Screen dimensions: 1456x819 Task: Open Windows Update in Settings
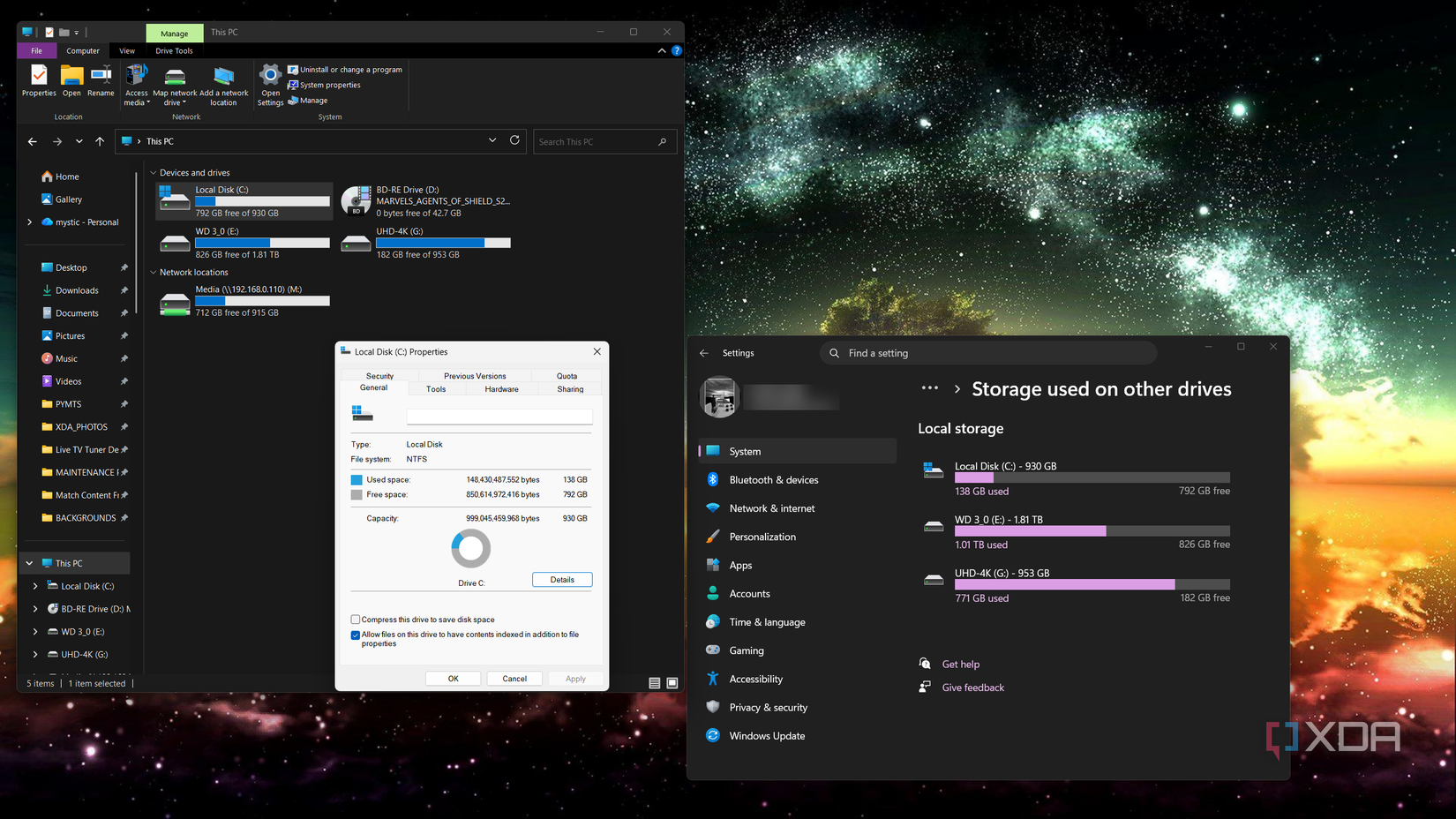(x=767, y=736)
